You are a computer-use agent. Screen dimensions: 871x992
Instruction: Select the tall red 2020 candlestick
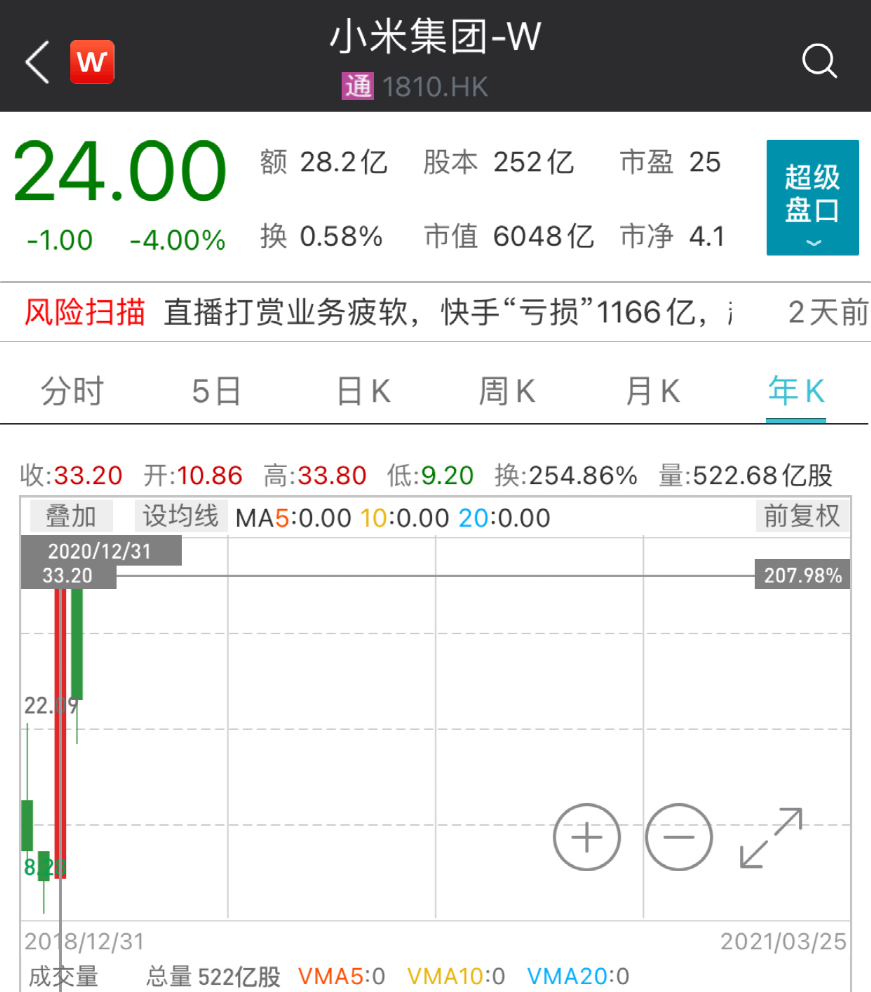61,733
